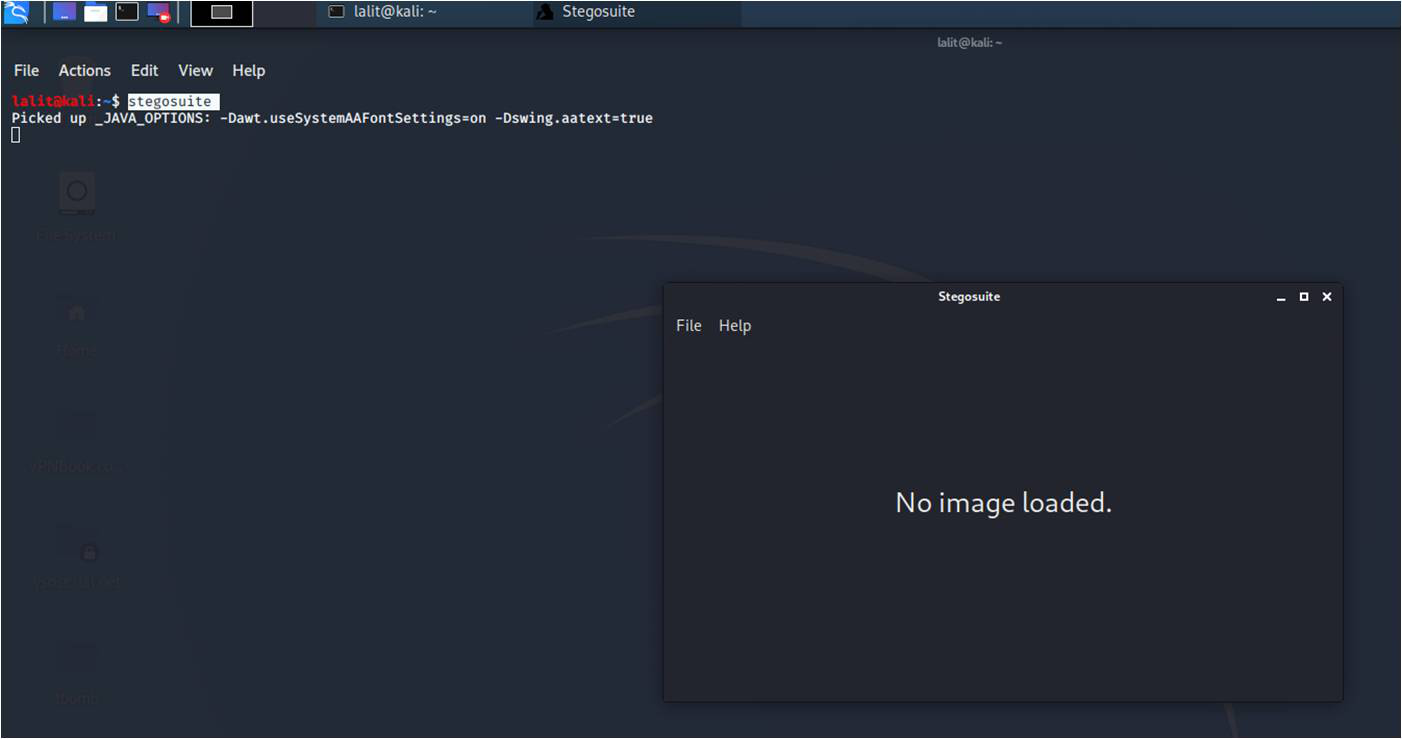Open the terminal View menu

point(195,70)
